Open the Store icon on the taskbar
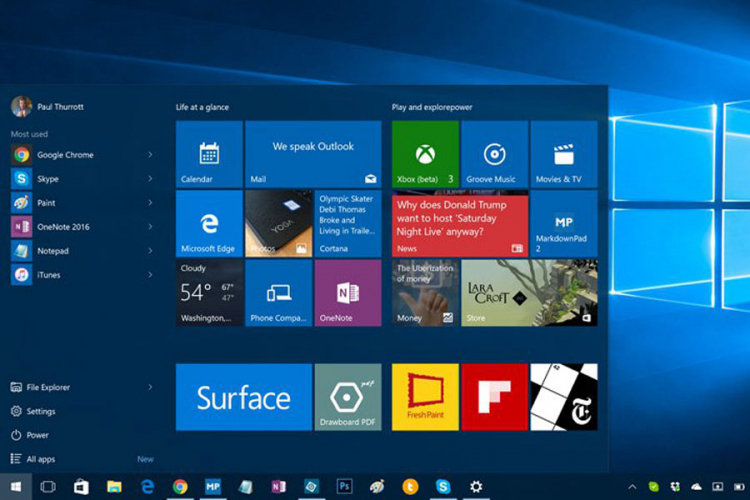This screenshot has width=750, height=500. [x=81, y=487]
